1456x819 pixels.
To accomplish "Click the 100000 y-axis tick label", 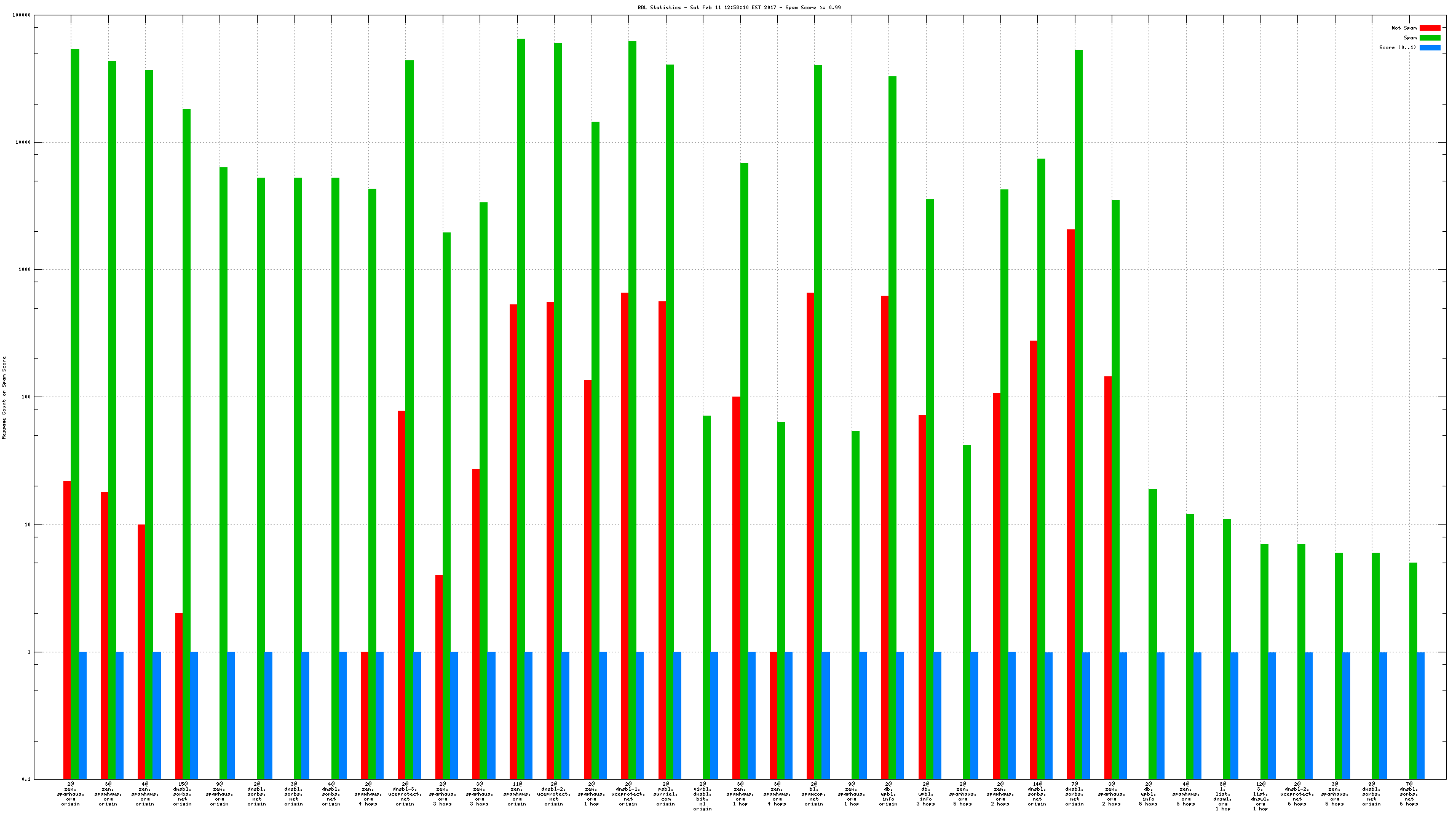I will click(22, 15).
